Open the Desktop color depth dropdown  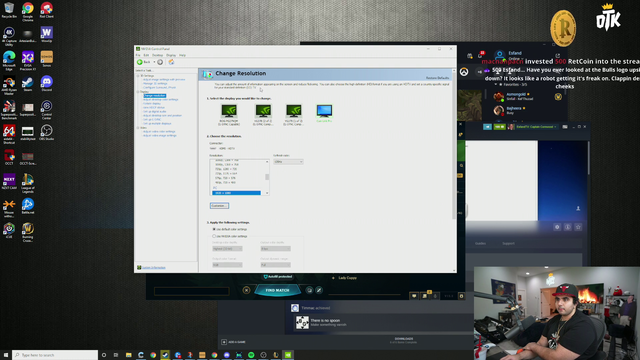click(227, 249)
